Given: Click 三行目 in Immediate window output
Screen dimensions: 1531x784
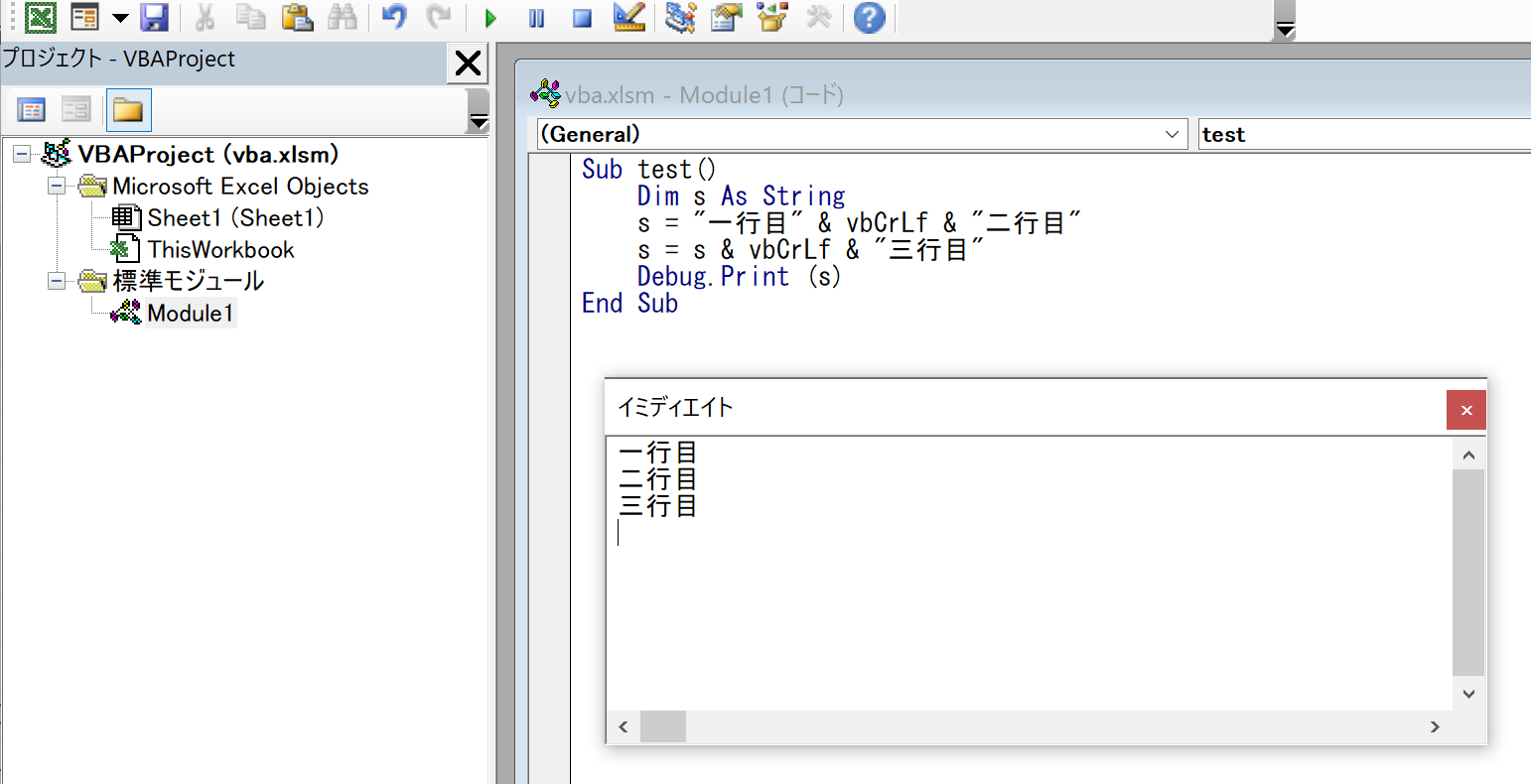Looking at the screenshot, I should 658,507.
